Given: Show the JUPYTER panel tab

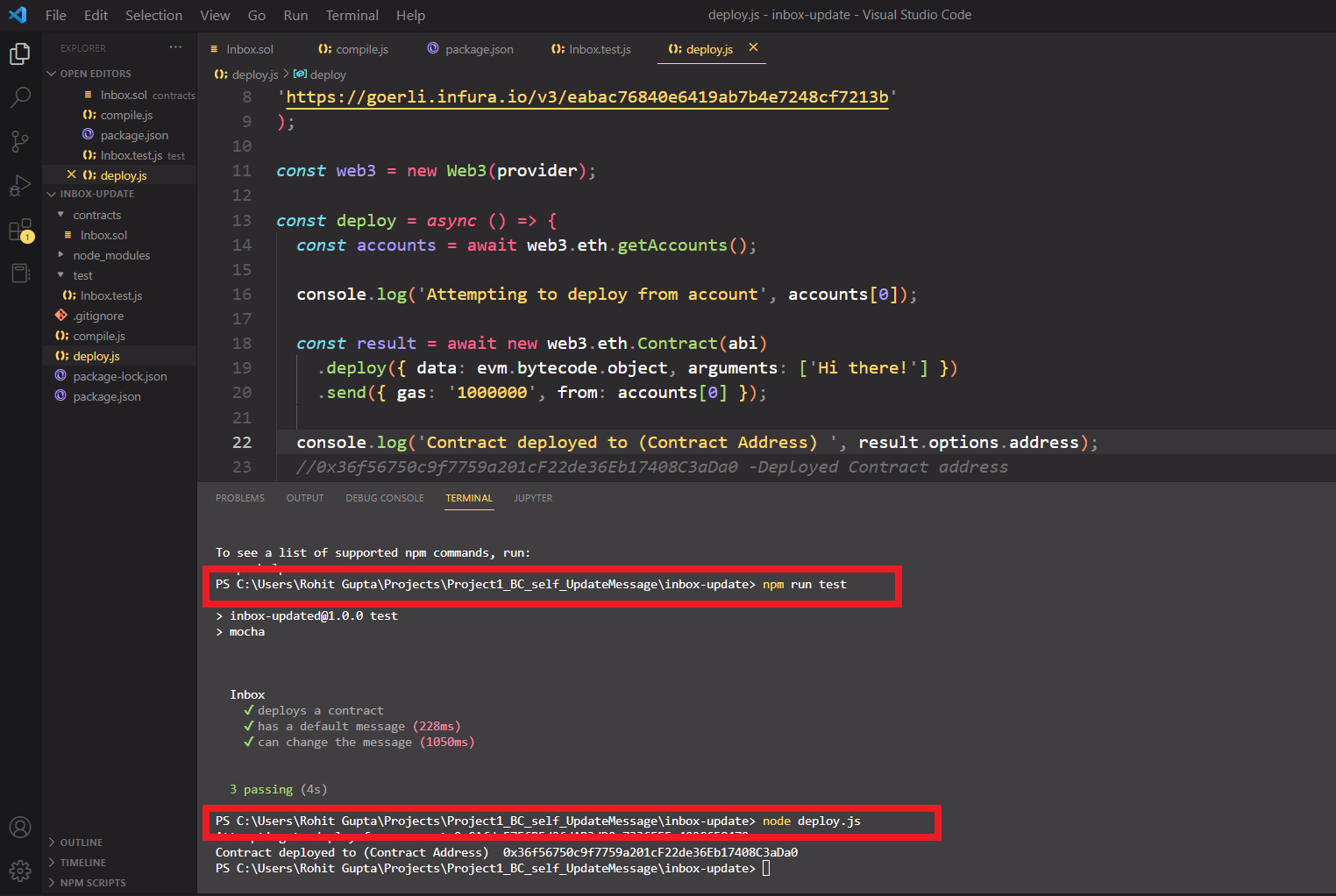Looking at the screenshot, I should tap(533, 498).
